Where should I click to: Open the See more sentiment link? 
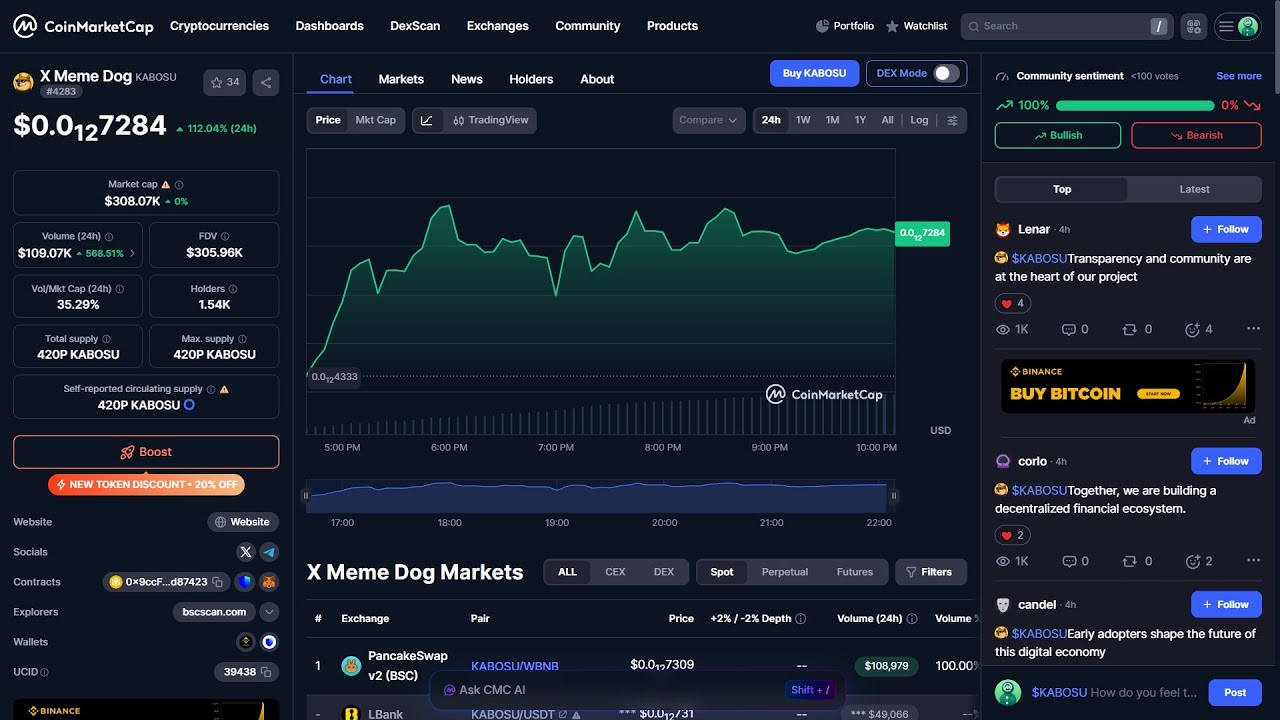click(x=1239, y=76)
